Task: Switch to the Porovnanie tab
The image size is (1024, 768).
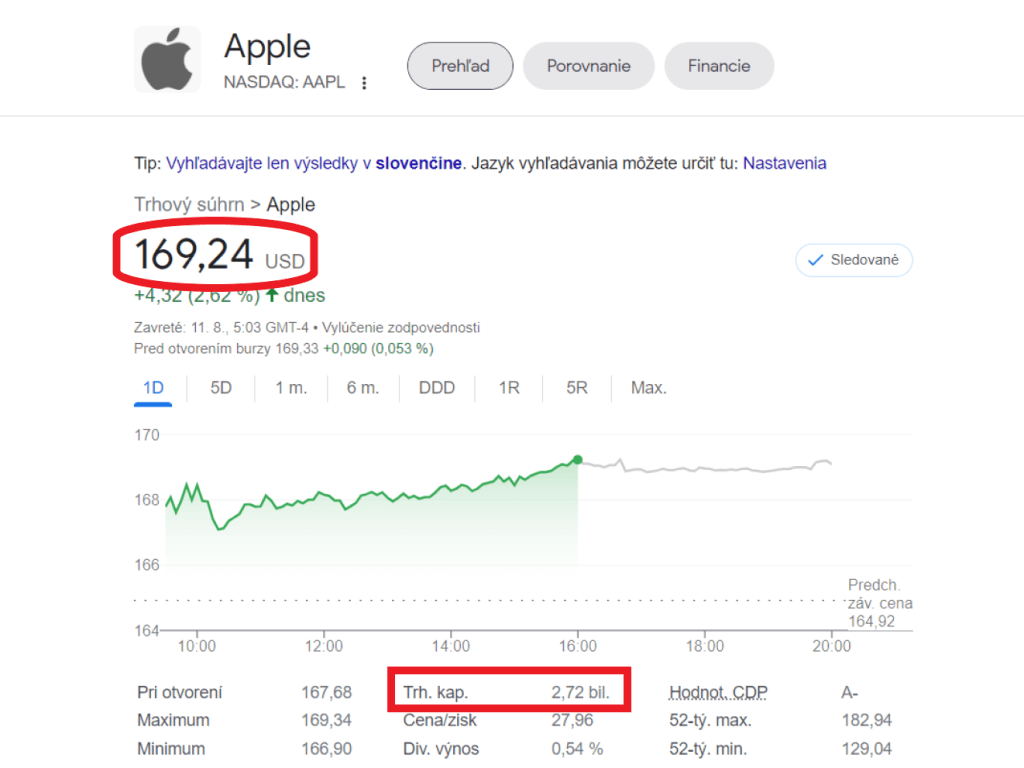Action: [x=588, y=66]
